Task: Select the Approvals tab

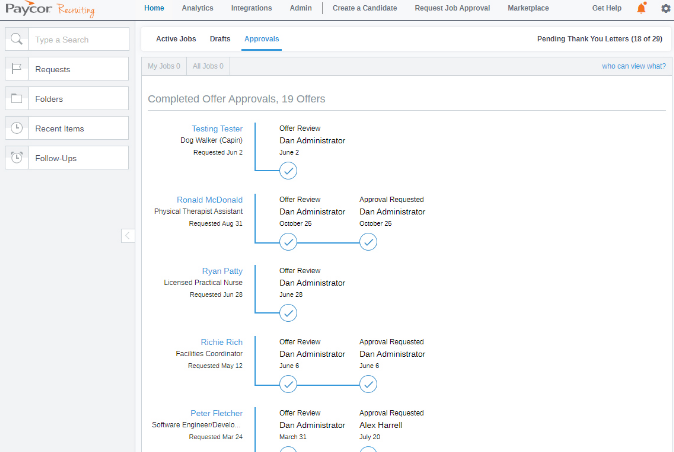Action: click(x=262, y=39)
